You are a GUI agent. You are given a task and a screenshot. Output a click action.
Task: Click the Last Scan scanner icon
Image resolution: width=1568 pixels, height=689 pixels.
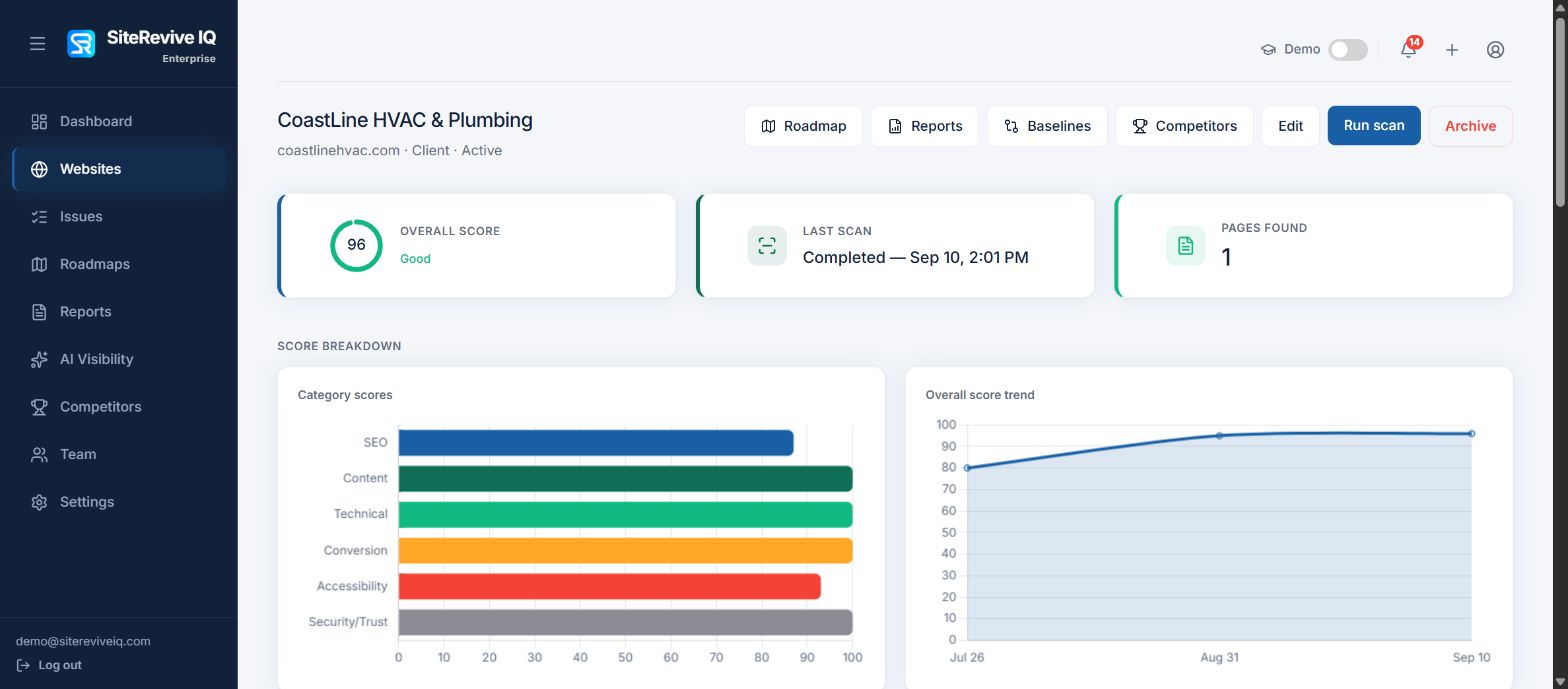(767, 245)
